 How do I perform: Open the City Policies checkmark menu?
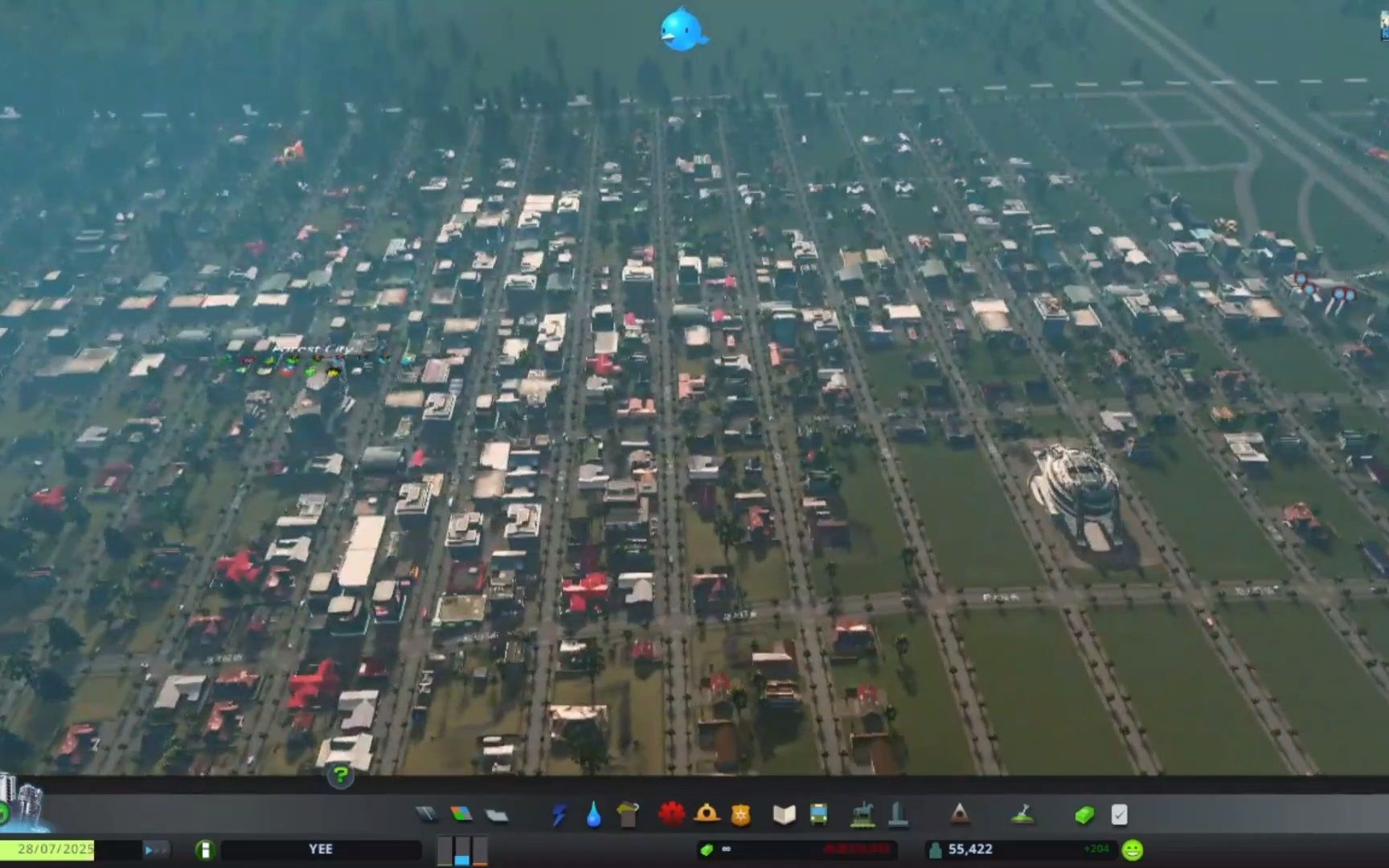coord(1119,815)
